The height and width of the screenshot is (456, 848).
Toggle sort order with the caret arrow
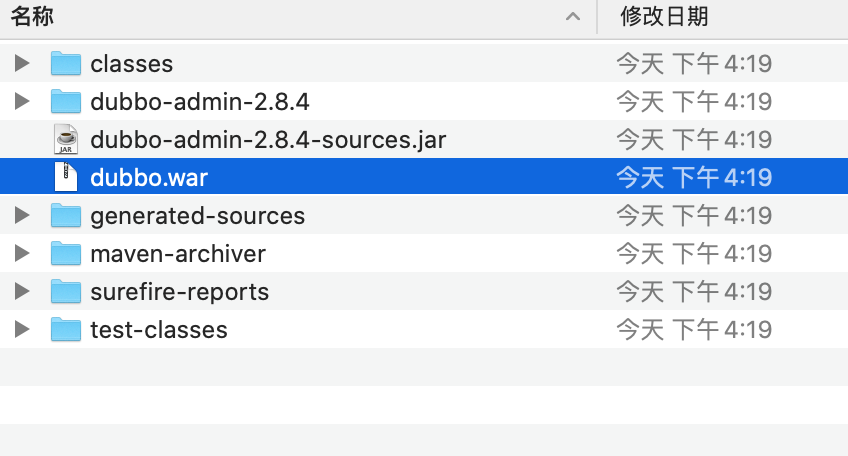point(573,17)
